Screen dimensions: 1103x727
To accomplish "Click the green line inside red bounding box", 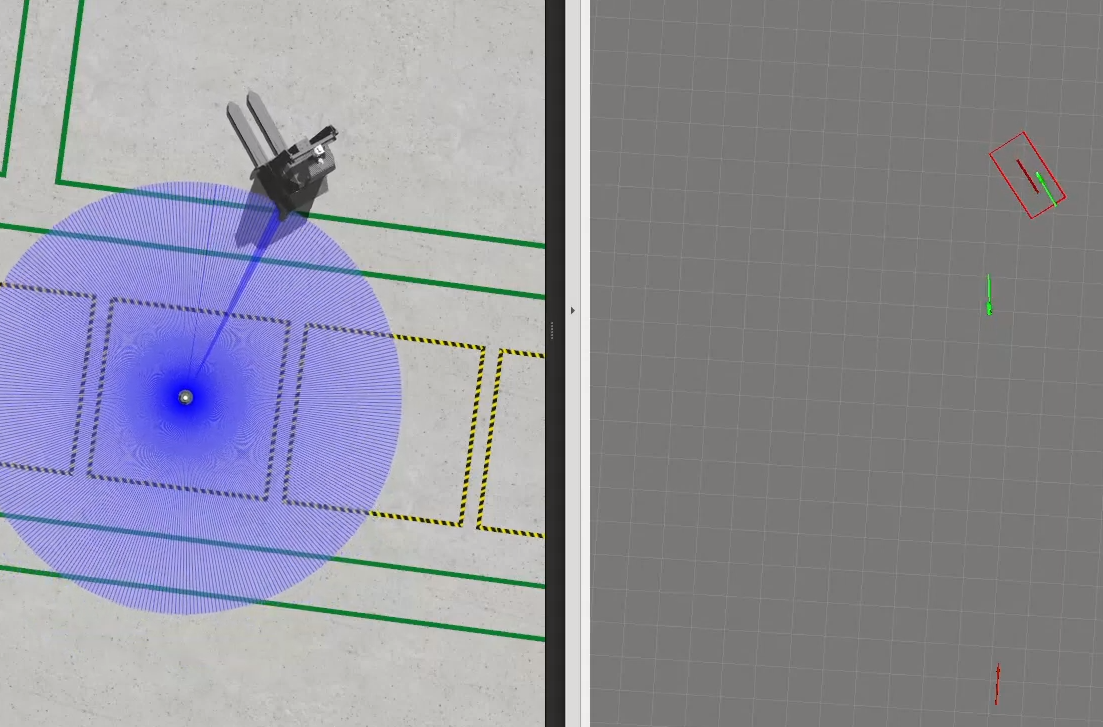I will (x=1046, y=189).
